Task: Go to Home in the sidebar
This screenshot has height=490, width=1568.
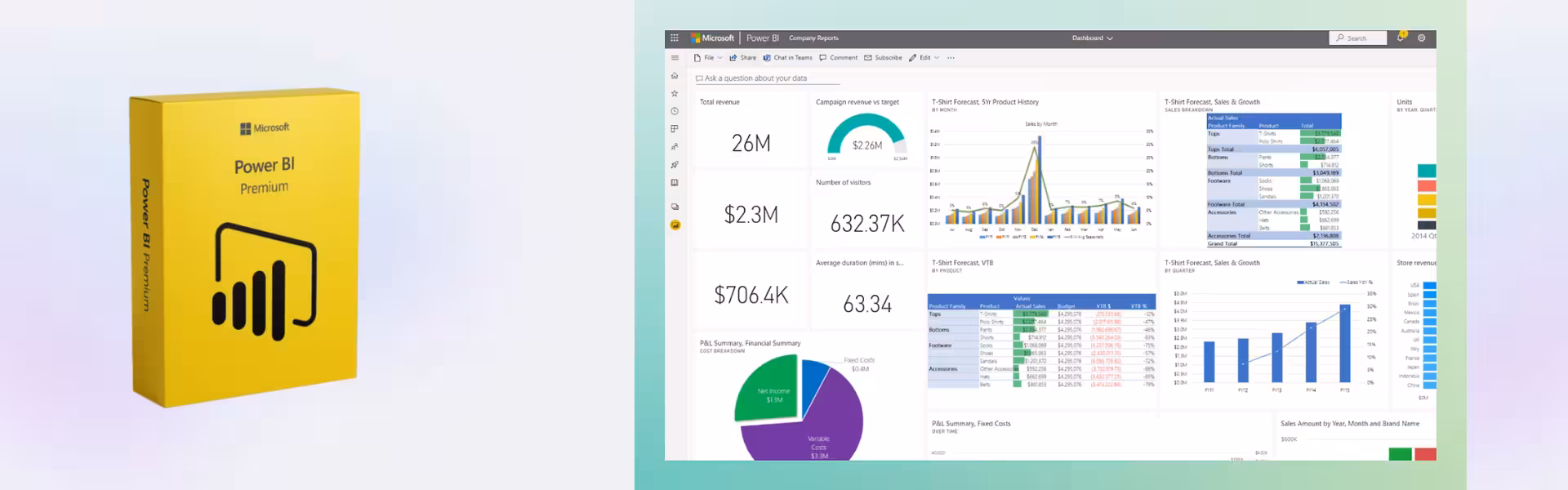Action: [675, 75]
